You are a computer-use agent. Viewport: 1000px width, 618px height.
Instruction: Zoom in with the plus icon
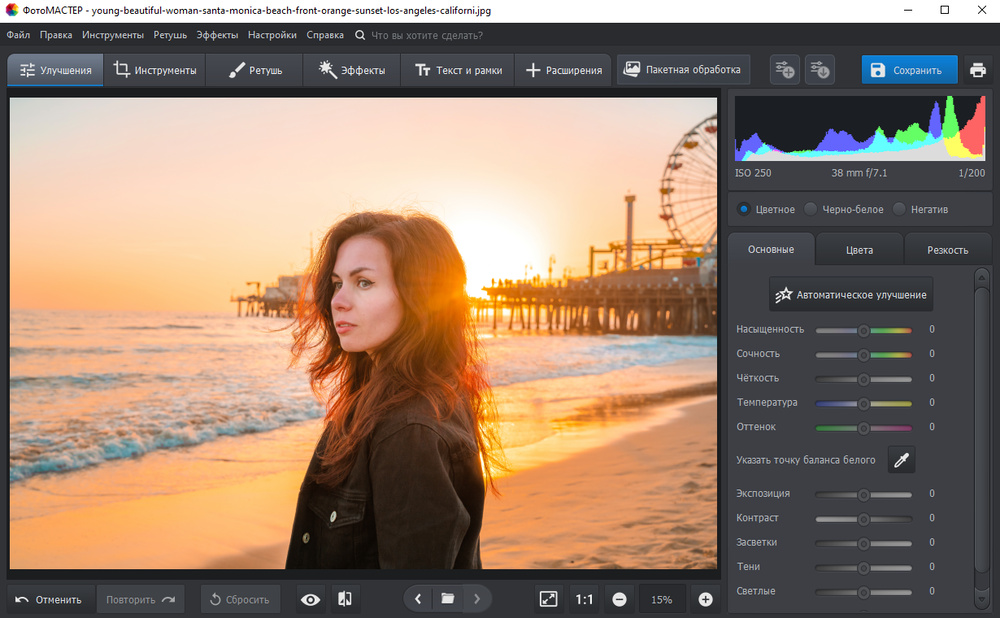point(705,599)
